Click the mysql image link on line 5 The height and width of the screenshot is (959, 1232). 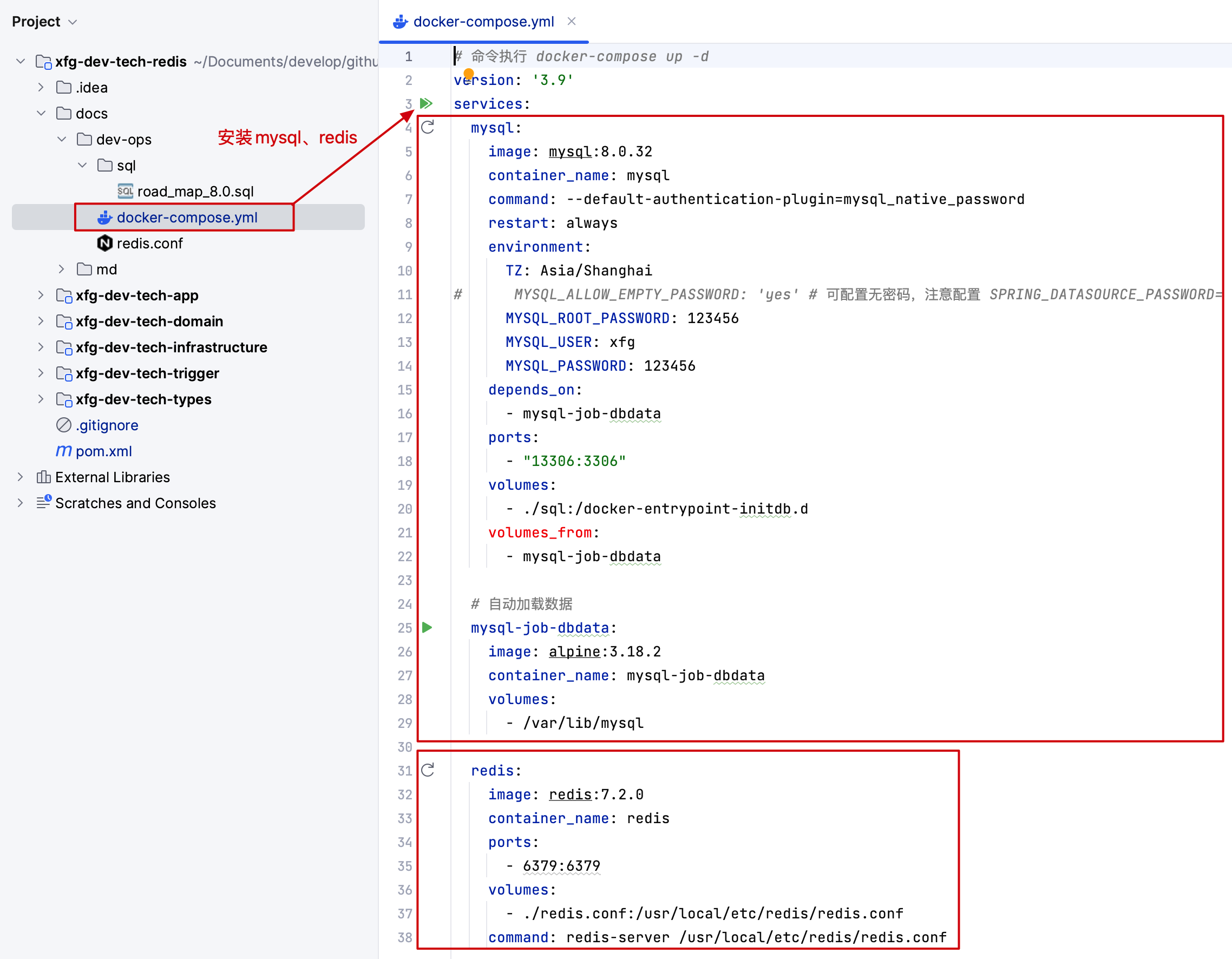570,152
